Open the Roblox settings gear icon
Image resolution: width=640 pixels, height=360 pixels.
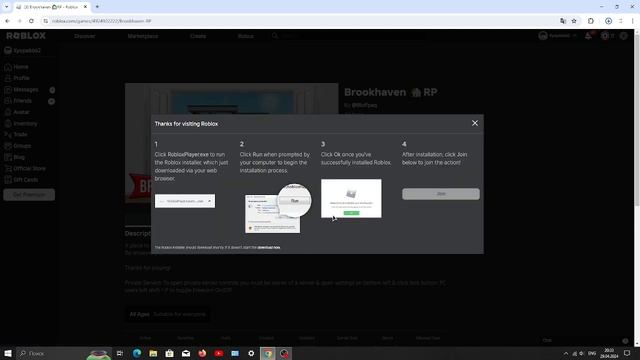(x=624, y=36)
